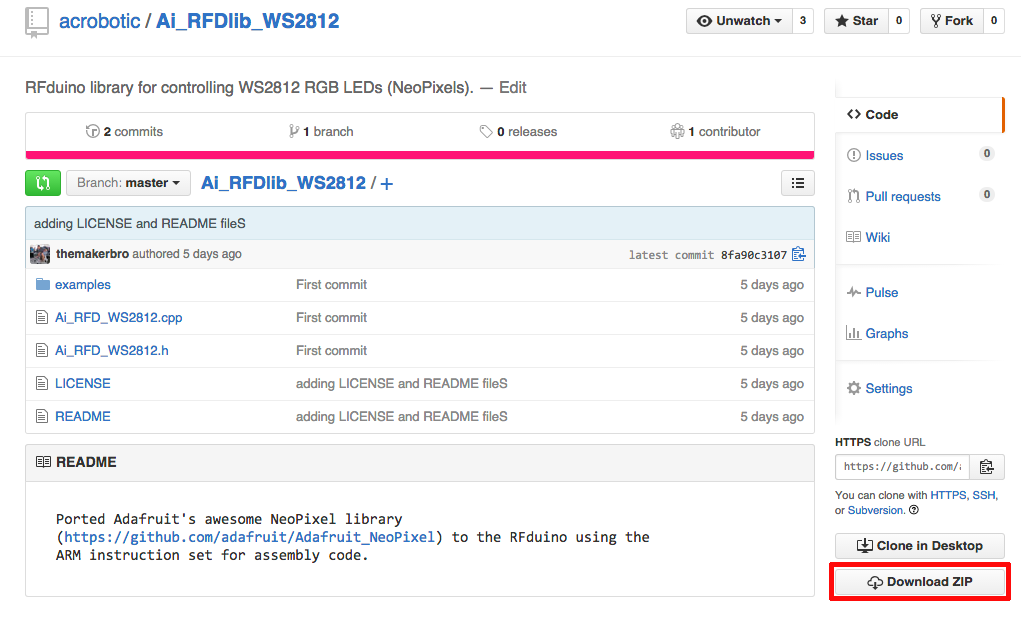Image resolution: width=1021 pixels, height=617 pixels.
Task: View the 2 commits history
Action: [x=124, y=131]
